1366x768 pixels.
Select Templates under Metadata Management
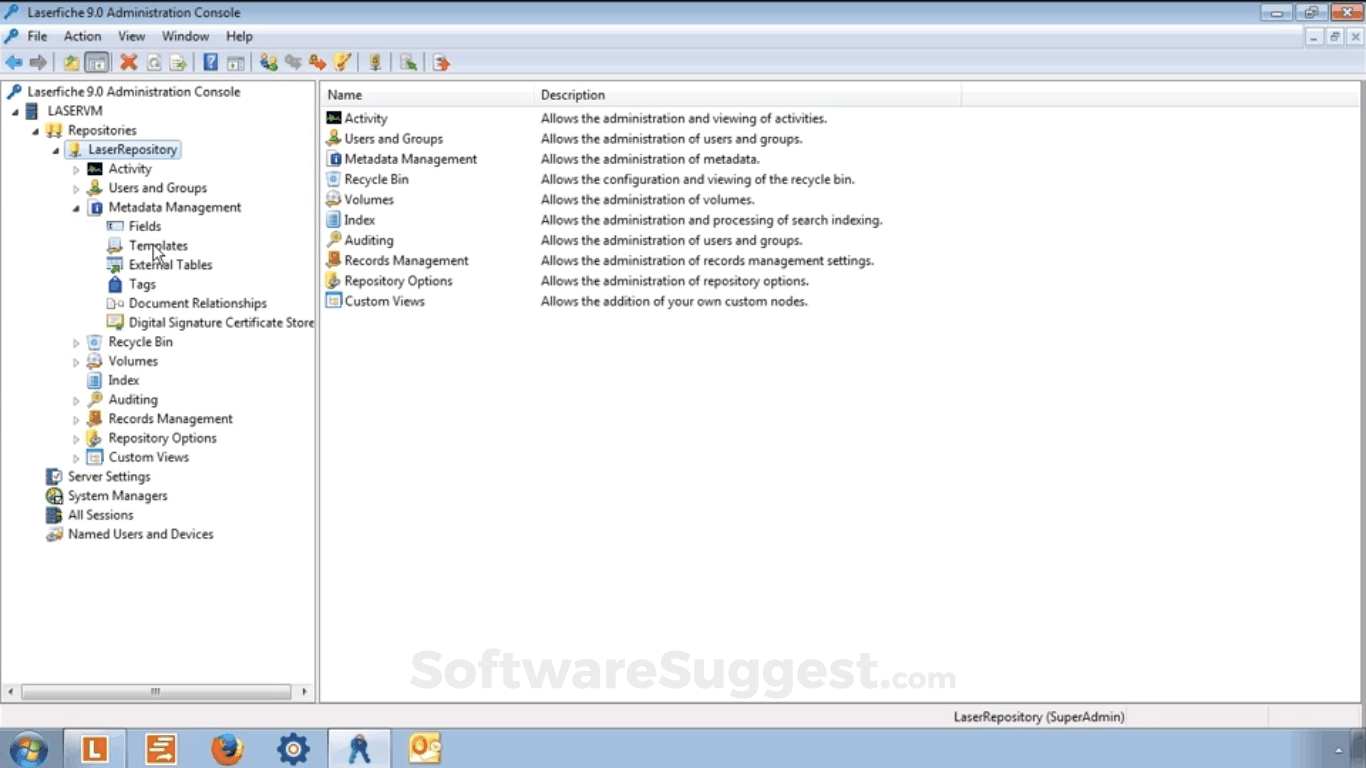click(x=158, y=245)
